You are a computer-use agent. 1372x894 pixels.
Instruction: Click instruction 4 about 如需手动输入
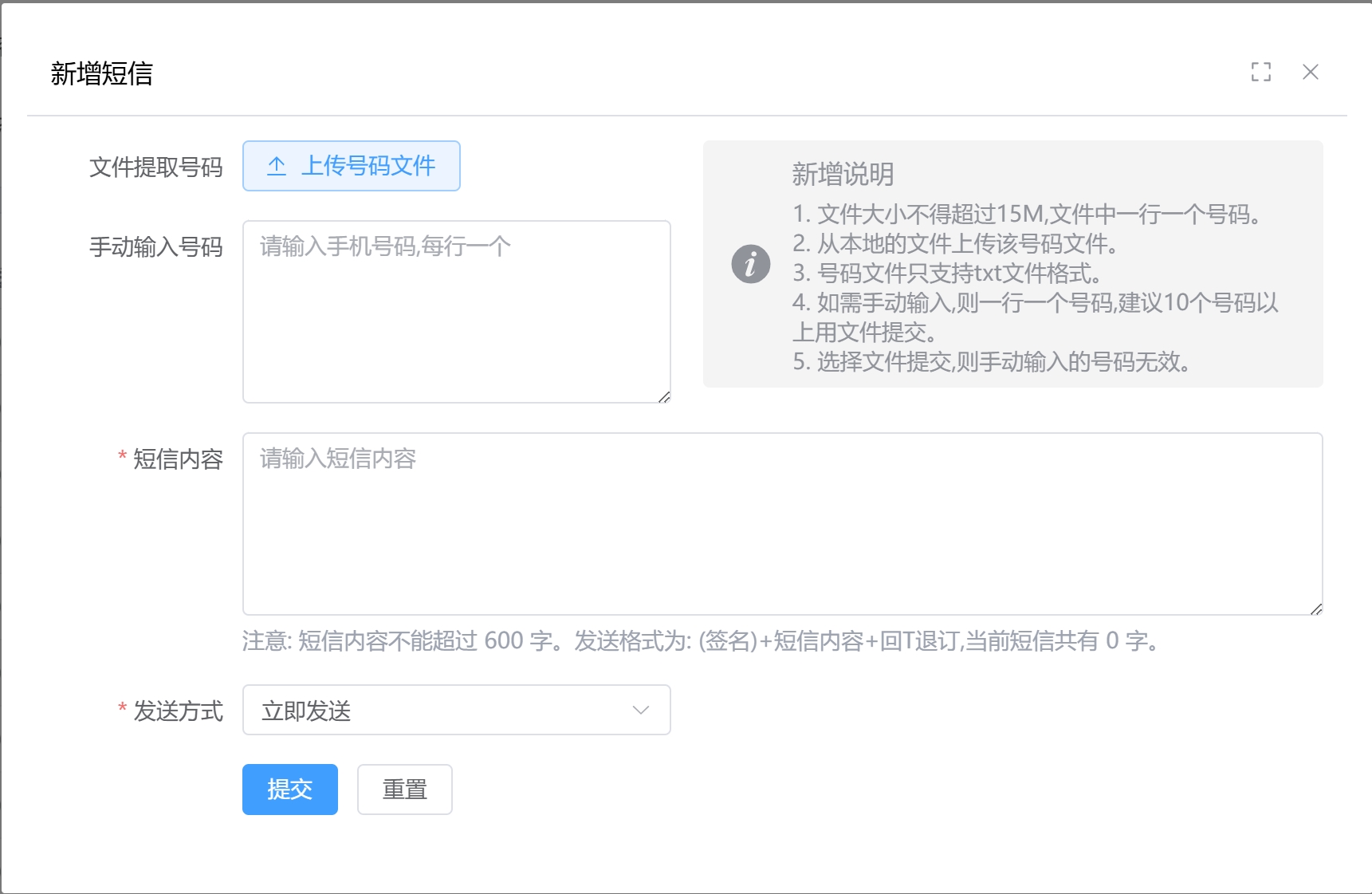point(1036,317)
